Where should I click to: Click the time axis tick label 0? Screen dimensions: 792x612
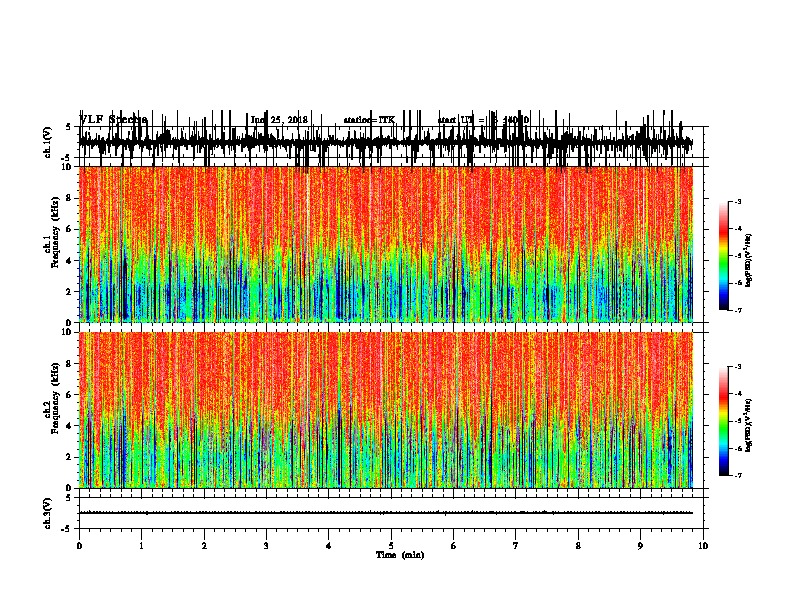coord(79,546)
